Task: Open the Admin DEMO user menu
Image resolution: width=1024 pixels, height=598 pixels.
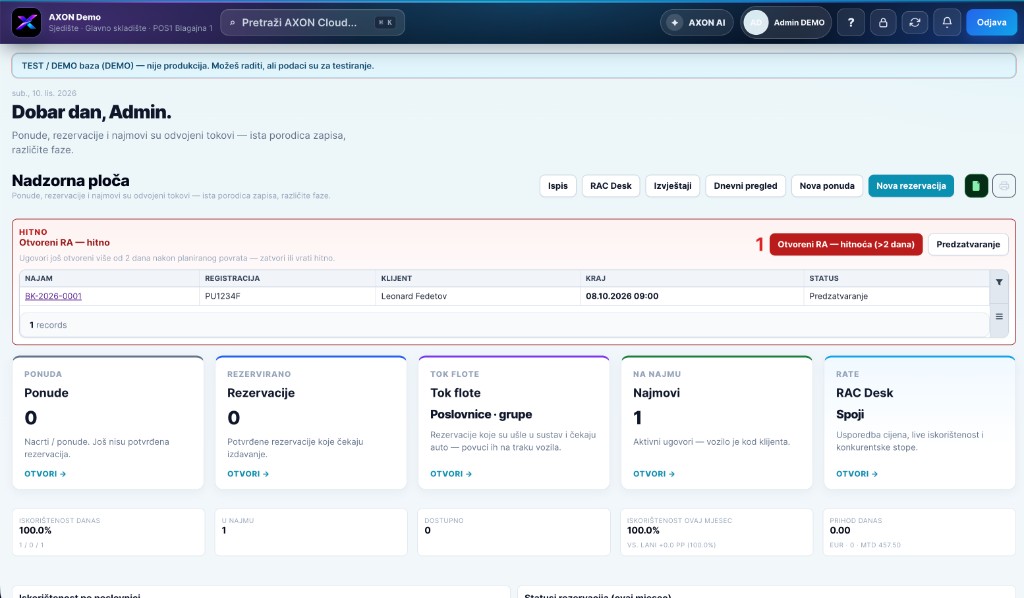Action: click(x=786, y=22)
